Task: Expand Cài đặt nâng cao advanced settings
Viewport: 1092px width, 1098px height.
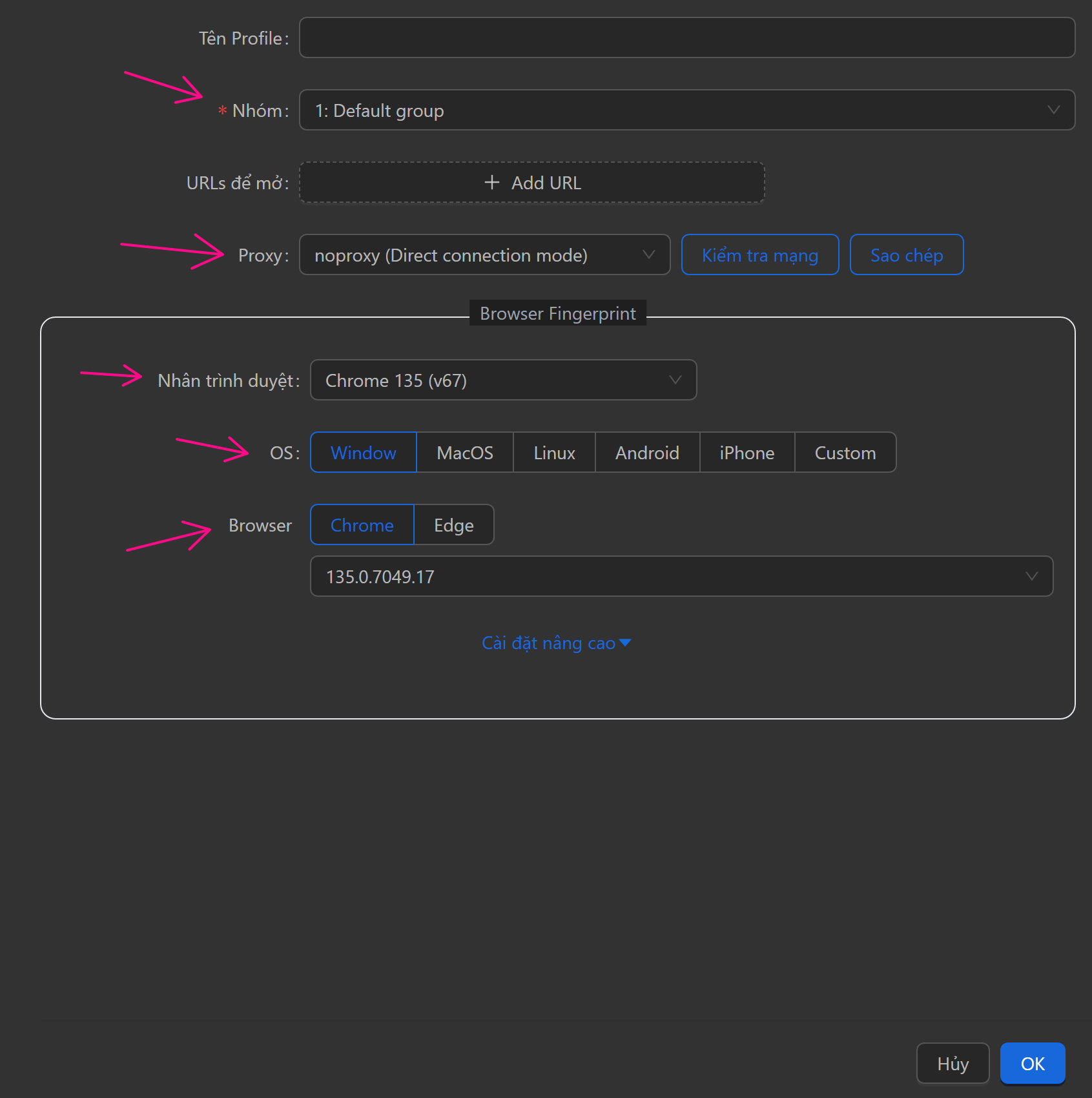Action: (556, 643)
